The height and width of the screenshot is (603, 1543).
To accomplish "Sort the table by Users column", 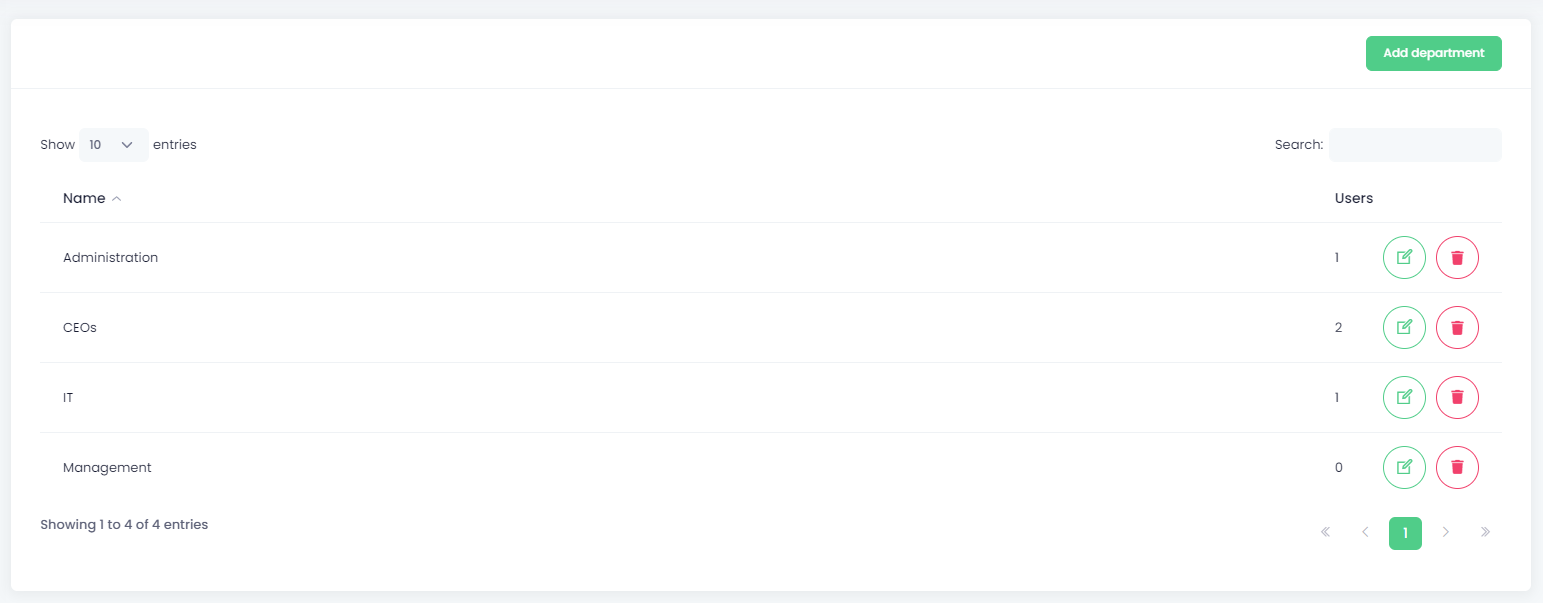I will pos(1354,198).
